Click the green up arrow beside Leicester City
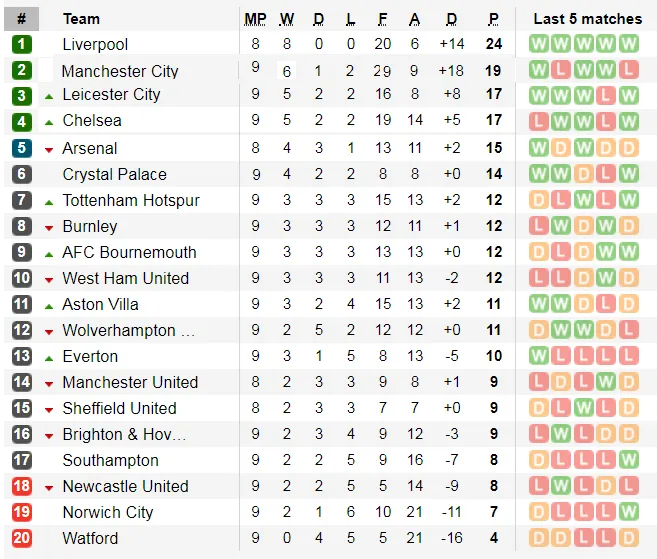Viewport: 657px width, 559px height. pos(49,95)
